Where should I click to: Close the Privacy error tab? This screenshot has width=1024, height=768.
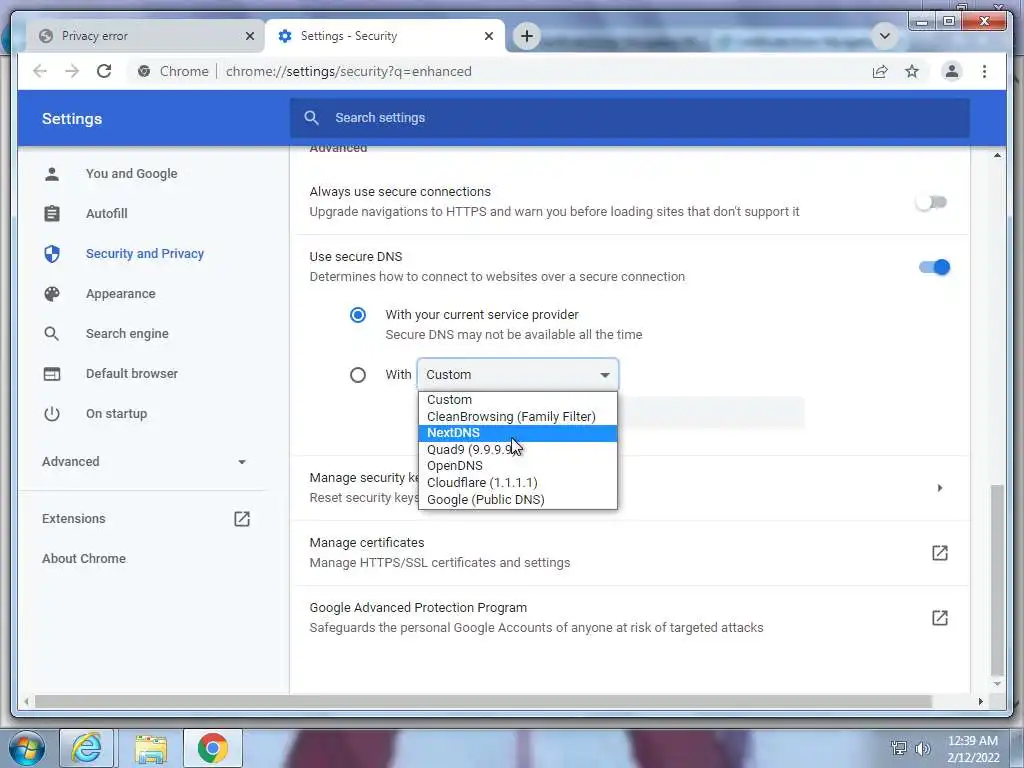coord(249,36)
